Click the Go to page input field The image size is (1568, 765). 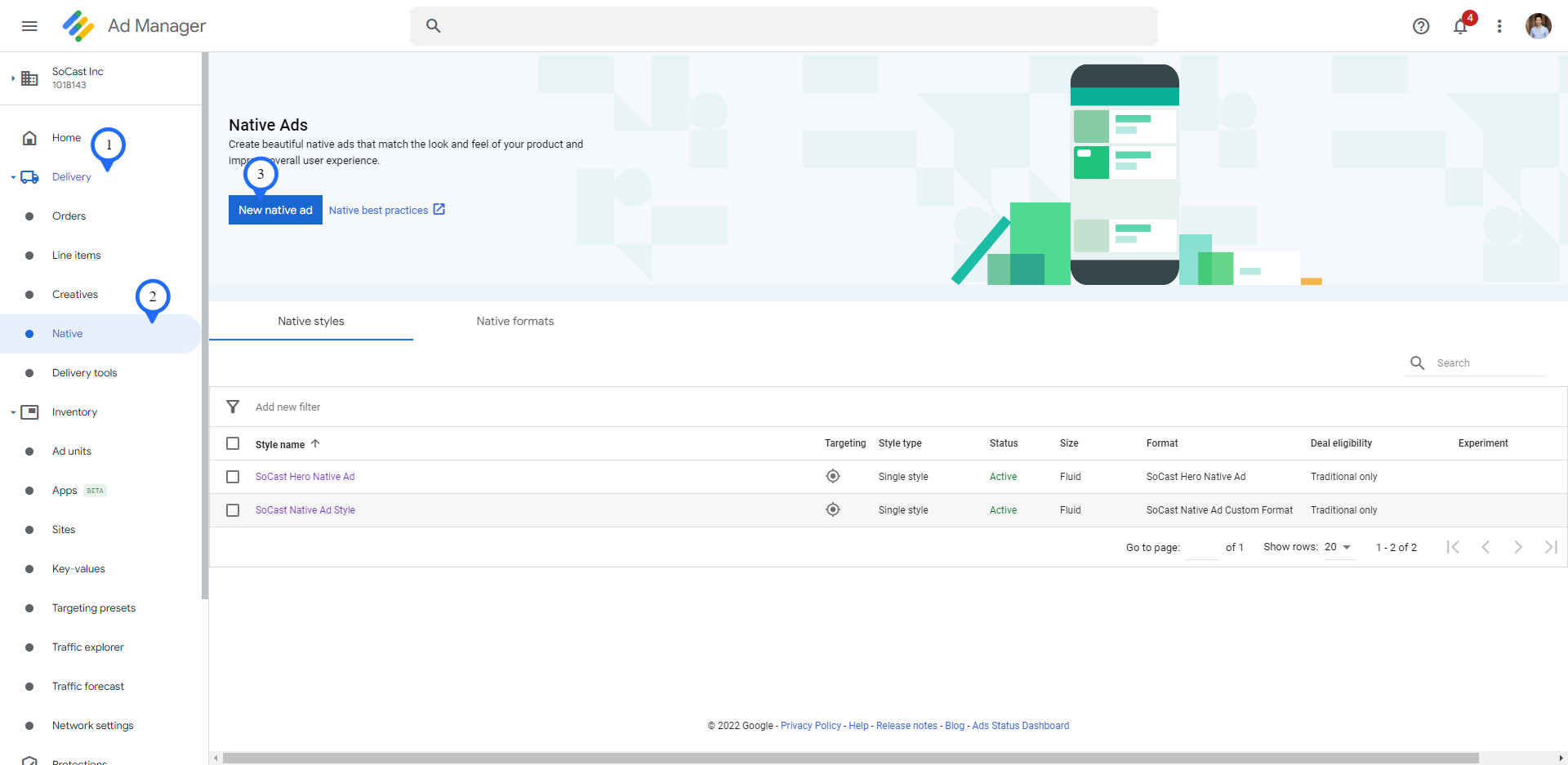[1201, 548]
